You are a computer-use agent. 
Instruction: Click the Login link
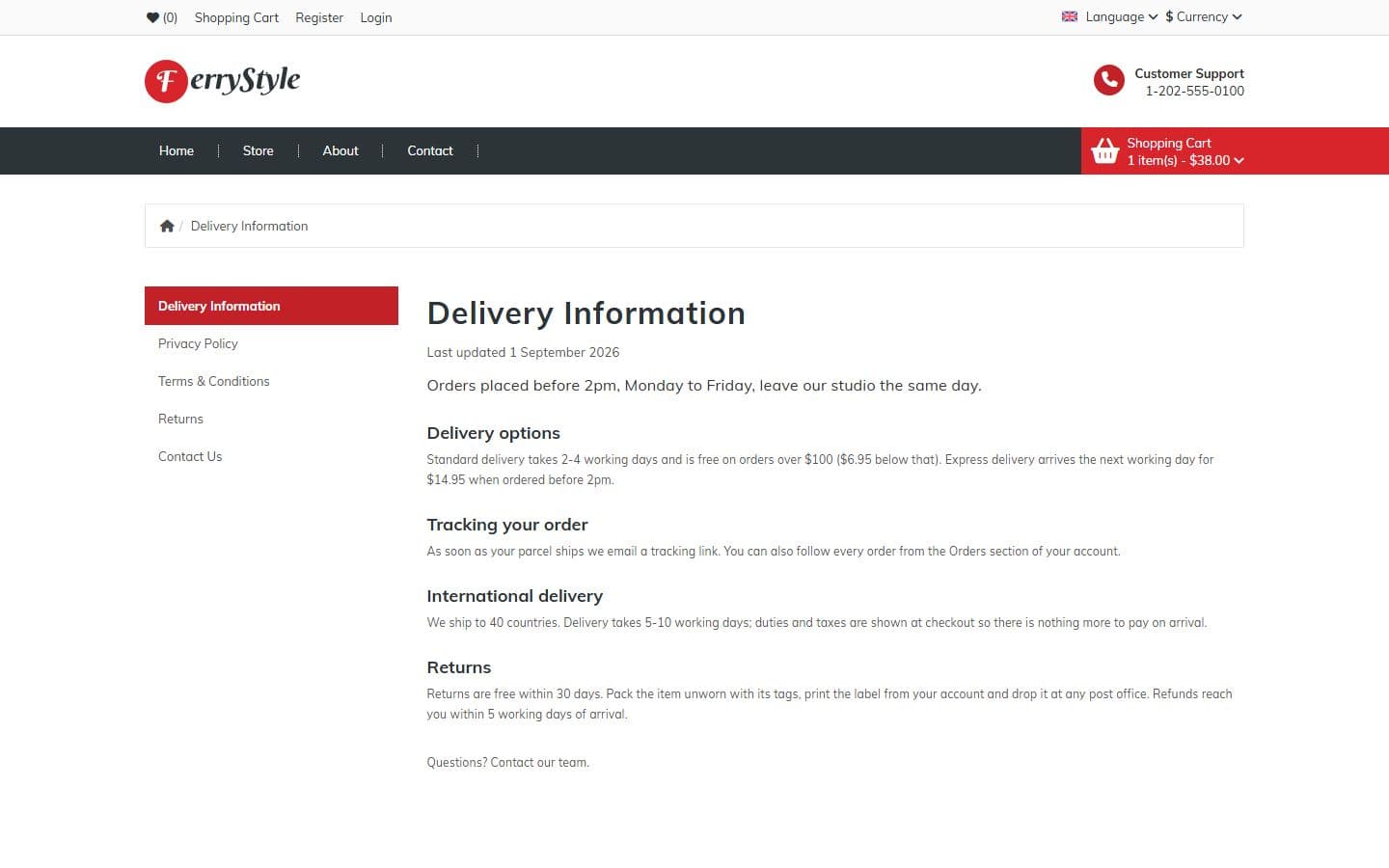376,17
